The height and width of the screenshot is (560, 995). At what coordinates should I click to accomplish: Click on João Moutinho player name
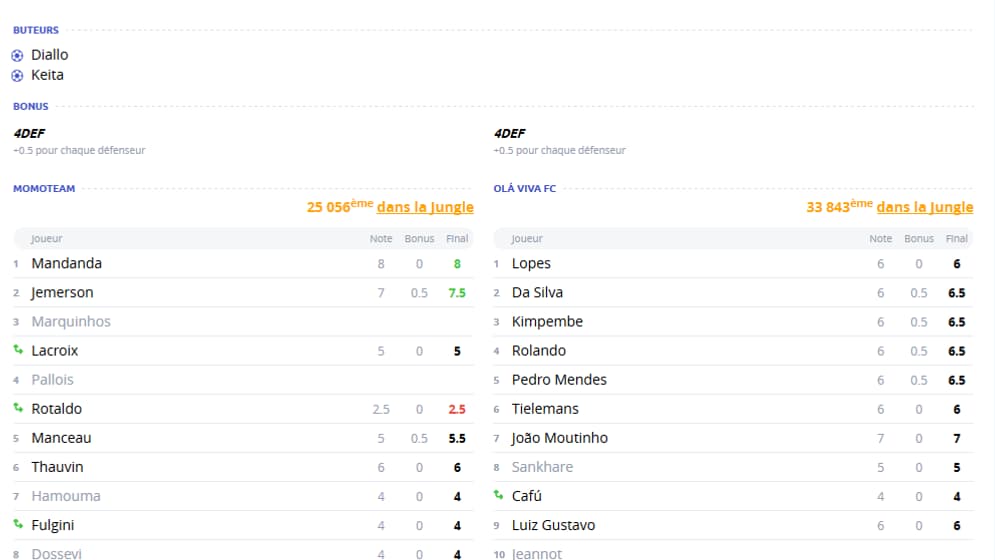click(x=560, y=438)
